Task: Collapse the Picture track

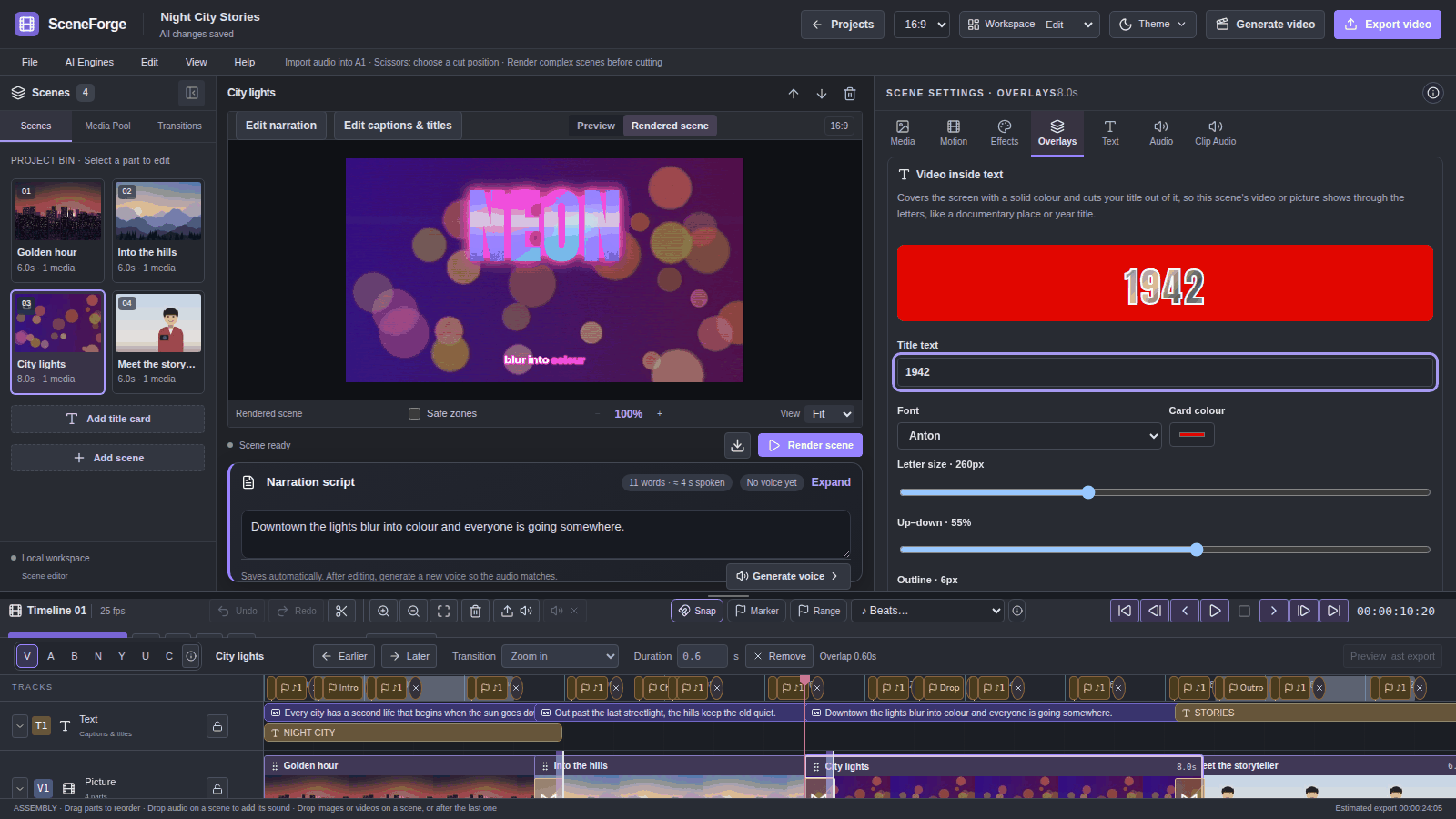Action: tap(20, 788)
